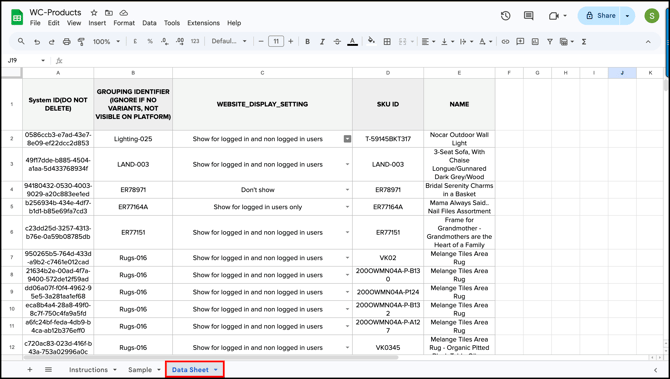Open the Share options arrow

tap(628, 16)
